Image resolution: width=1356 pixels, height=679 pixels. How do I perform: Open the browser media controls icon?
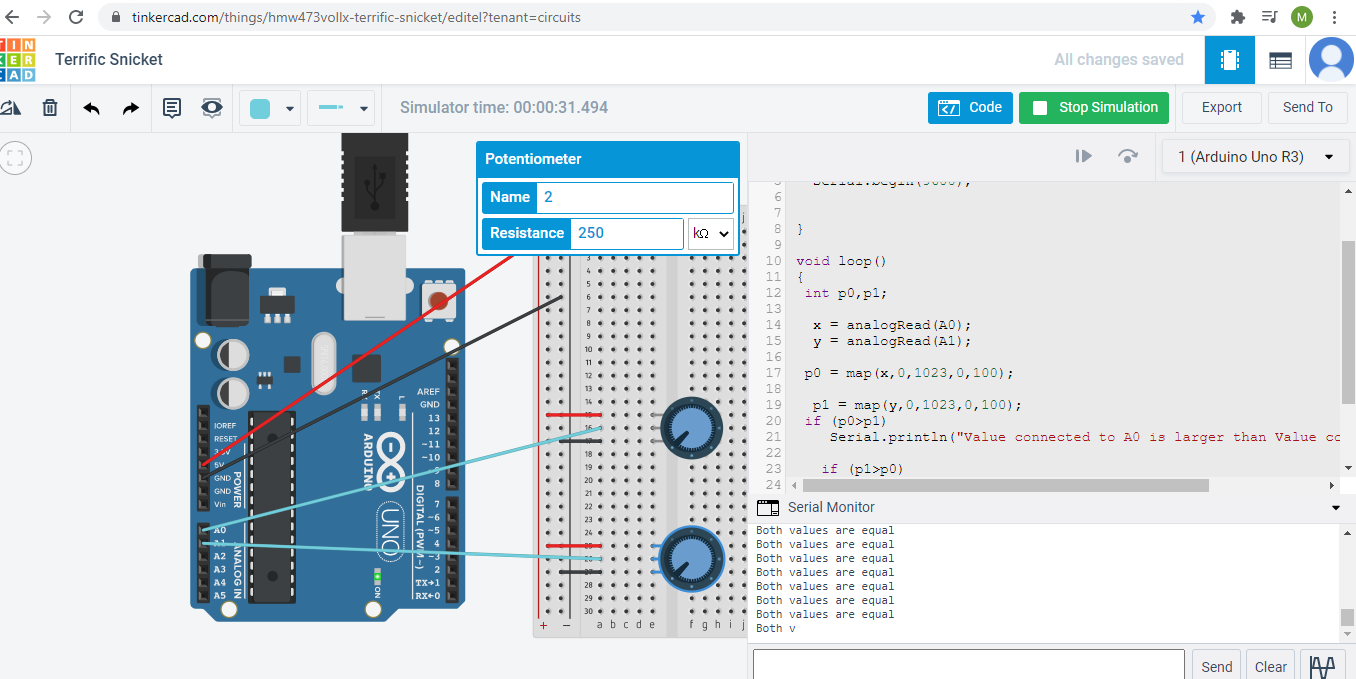pyautogui.click(x=1269, y=17)
